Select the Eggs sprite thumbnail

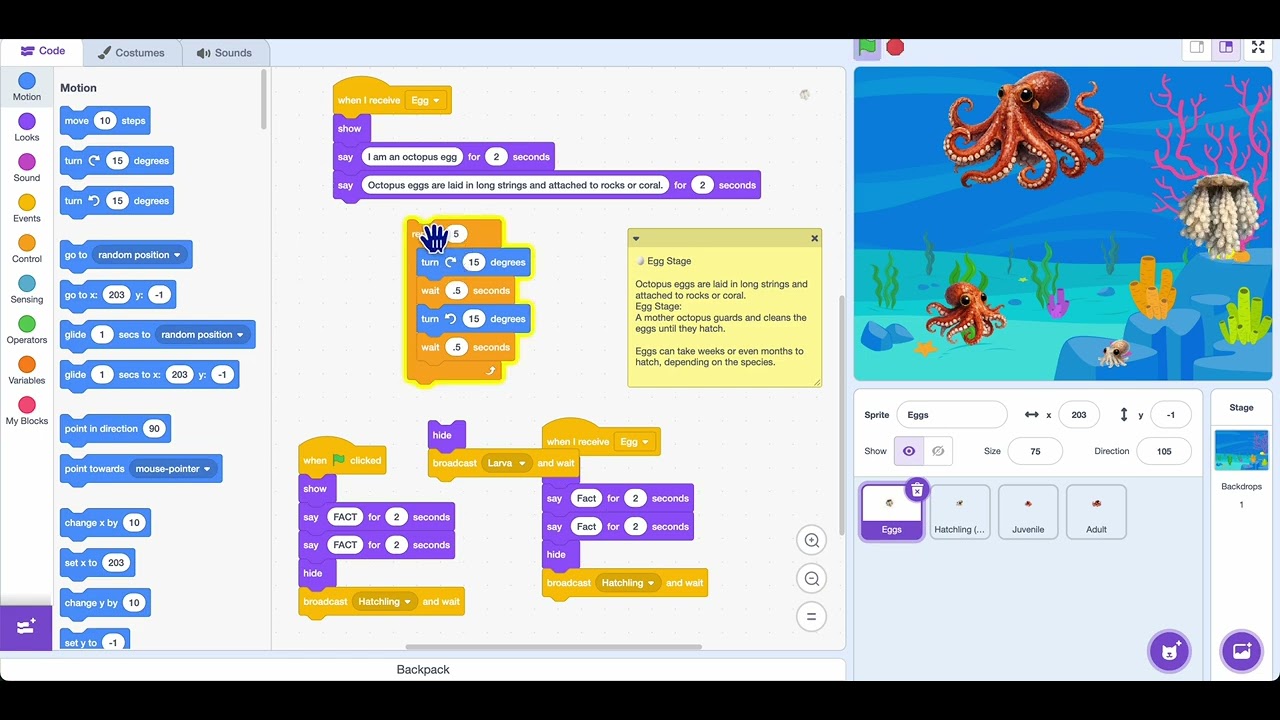891,512
